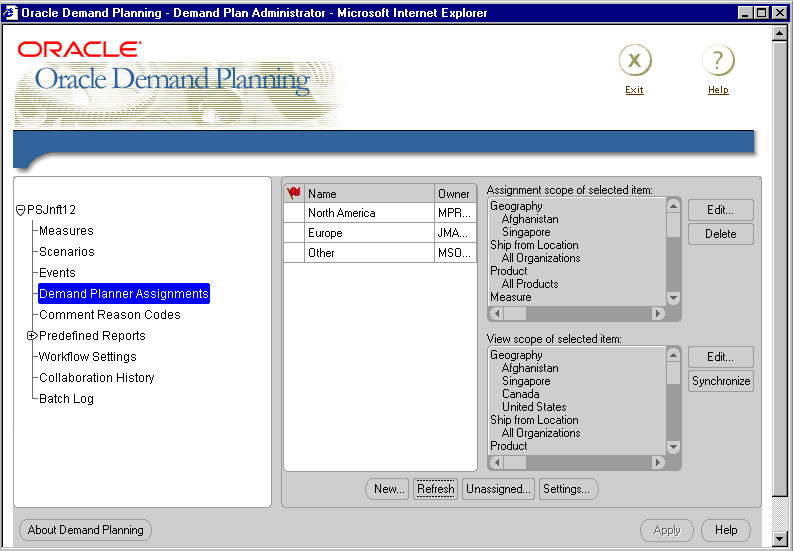793x551 pixels.
Task: Select Collaboration History tree item
Action: point(97,377)
